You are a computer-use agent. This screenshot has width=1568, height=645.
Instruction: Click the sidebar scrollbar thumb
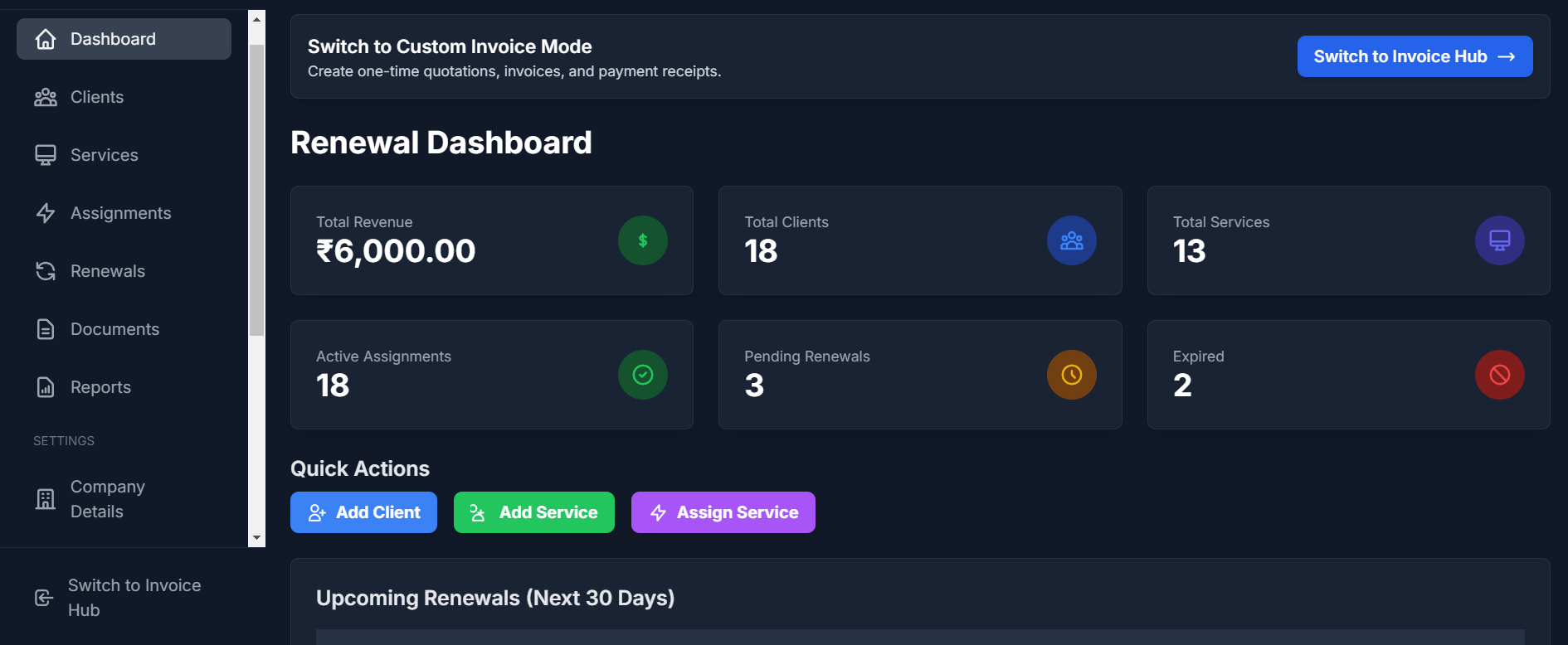256,191
